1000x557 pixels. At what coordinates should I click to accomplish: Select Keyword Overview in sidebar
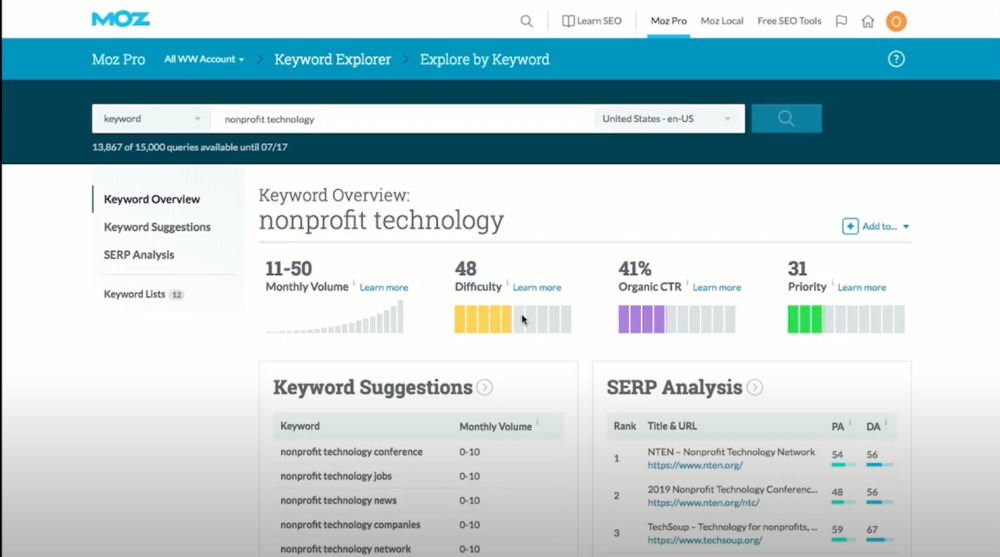tap(152, 199)
